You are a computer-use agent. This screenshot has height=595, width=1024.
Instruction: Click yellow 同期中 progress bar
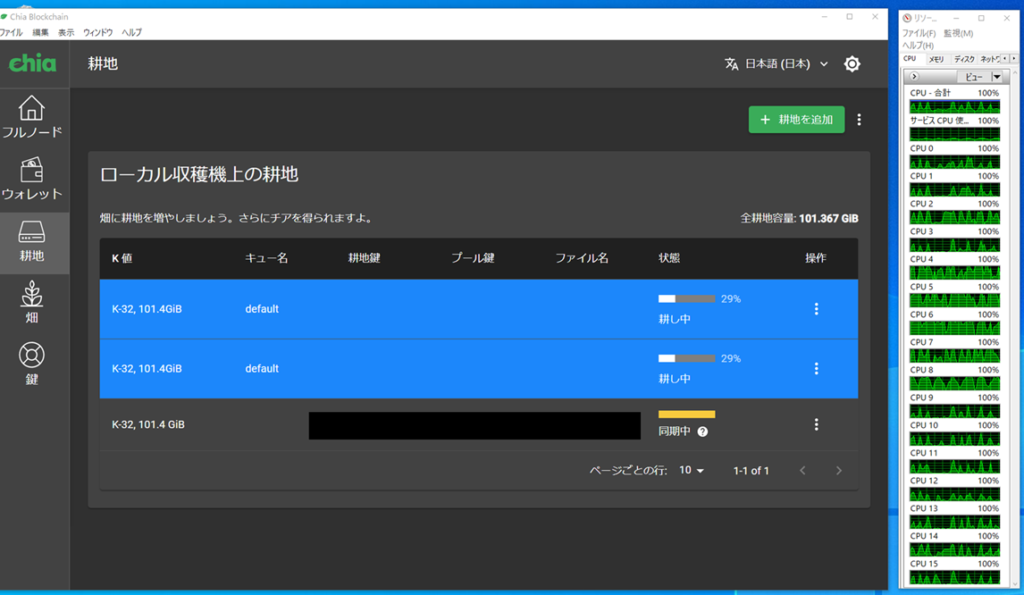point(686,414)
